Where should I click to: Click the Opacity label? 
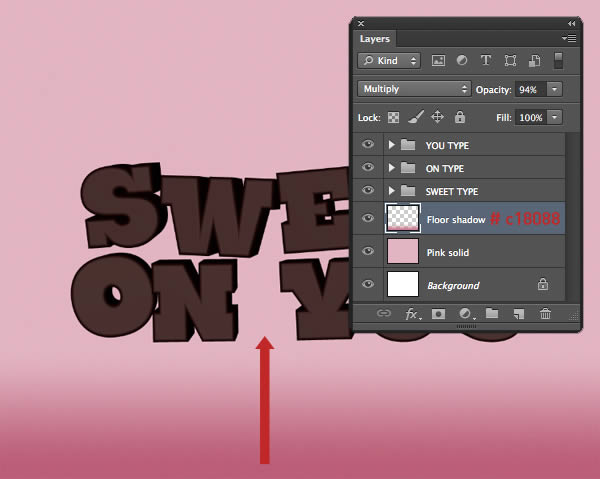point(493,90)
